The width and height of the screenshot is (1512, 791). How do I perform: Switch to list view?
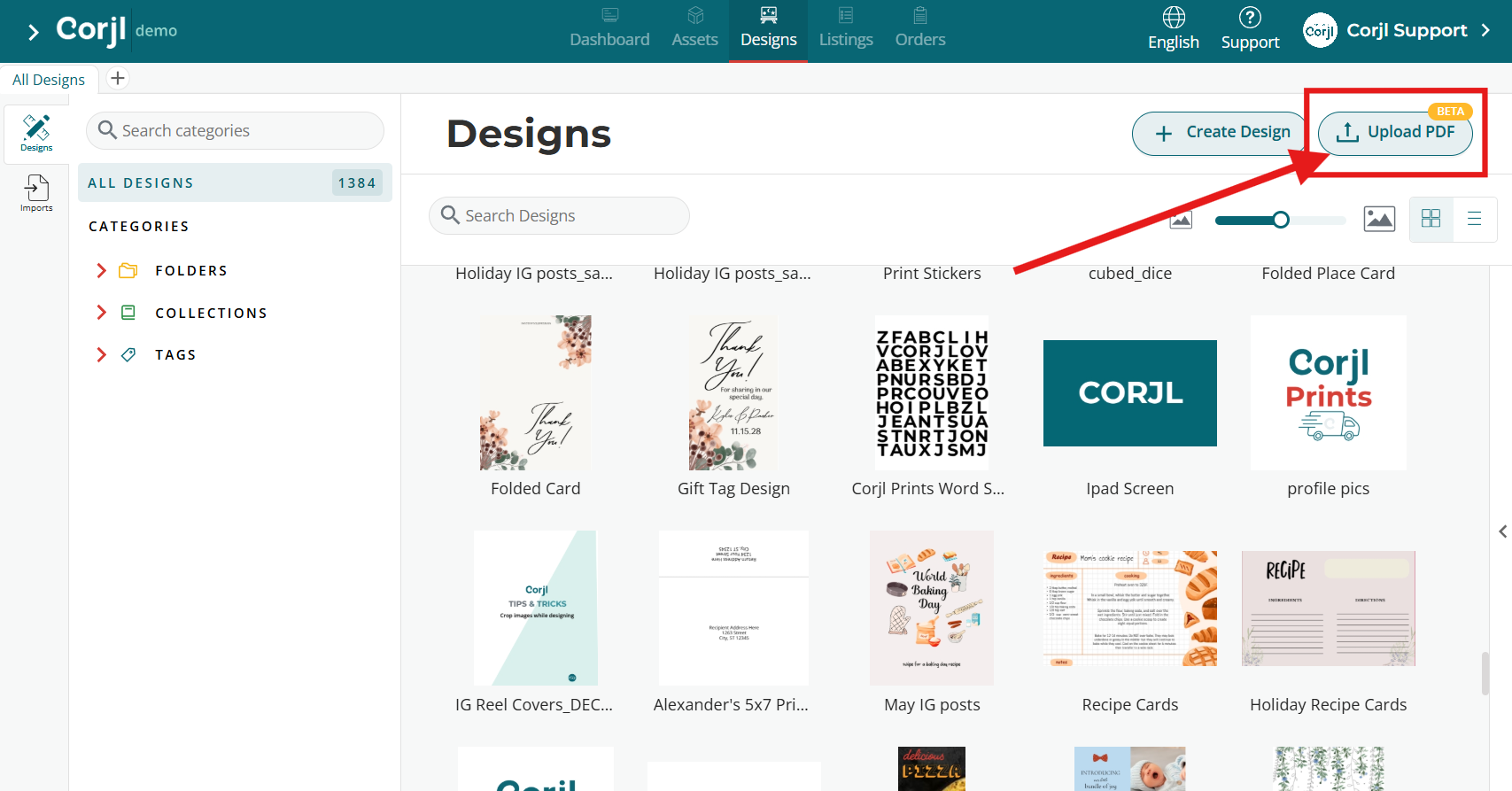(1475, 219)
